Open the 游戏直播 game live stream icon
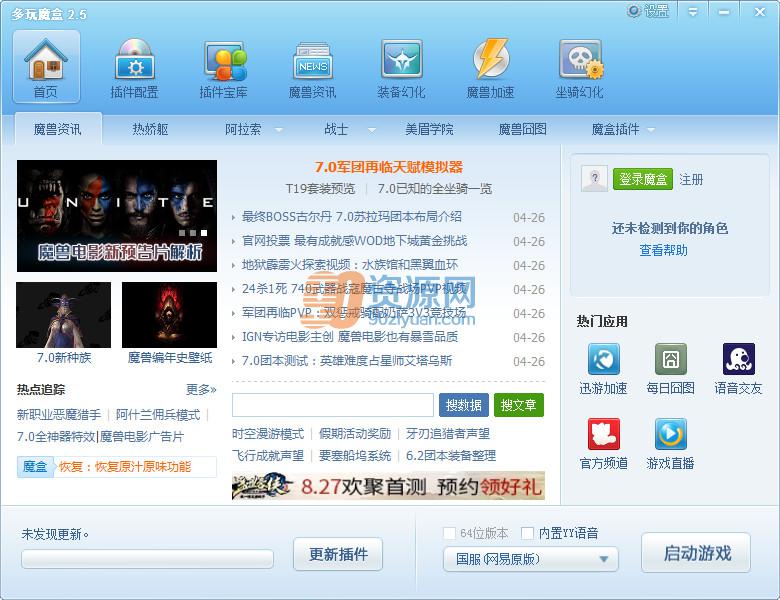 (671, 434)
